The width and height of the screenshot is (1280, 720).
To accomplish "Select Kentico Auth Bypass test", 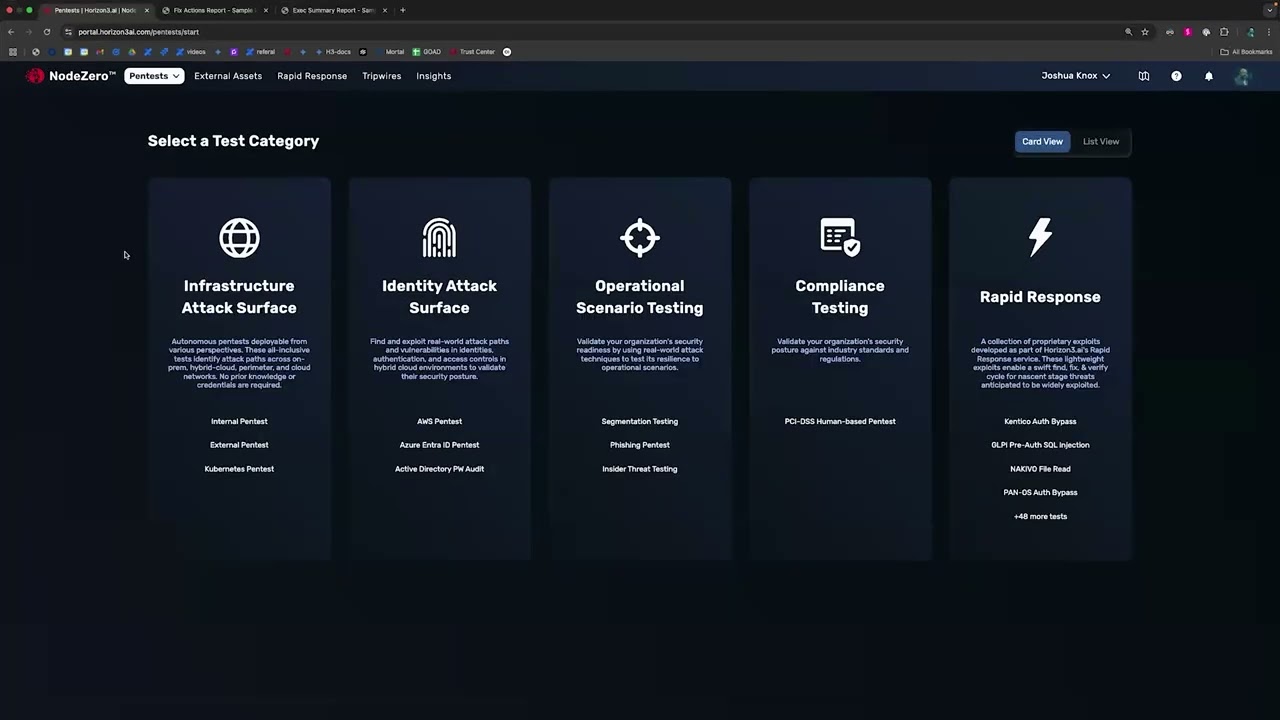I will [1040, 422].
